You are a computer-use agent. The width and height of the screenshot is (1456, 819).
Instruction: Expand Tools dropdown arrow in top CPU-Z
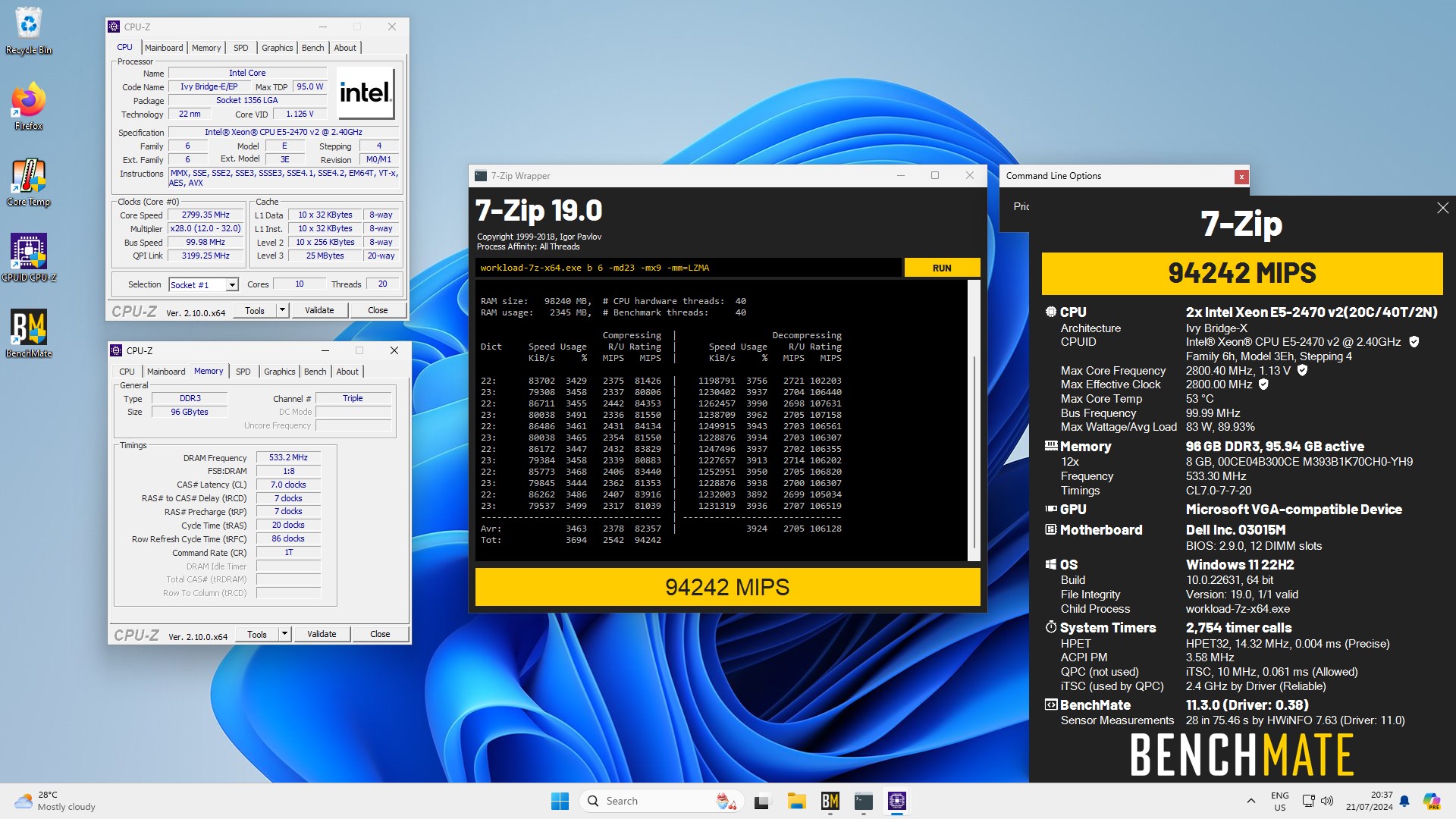[282, 310]
